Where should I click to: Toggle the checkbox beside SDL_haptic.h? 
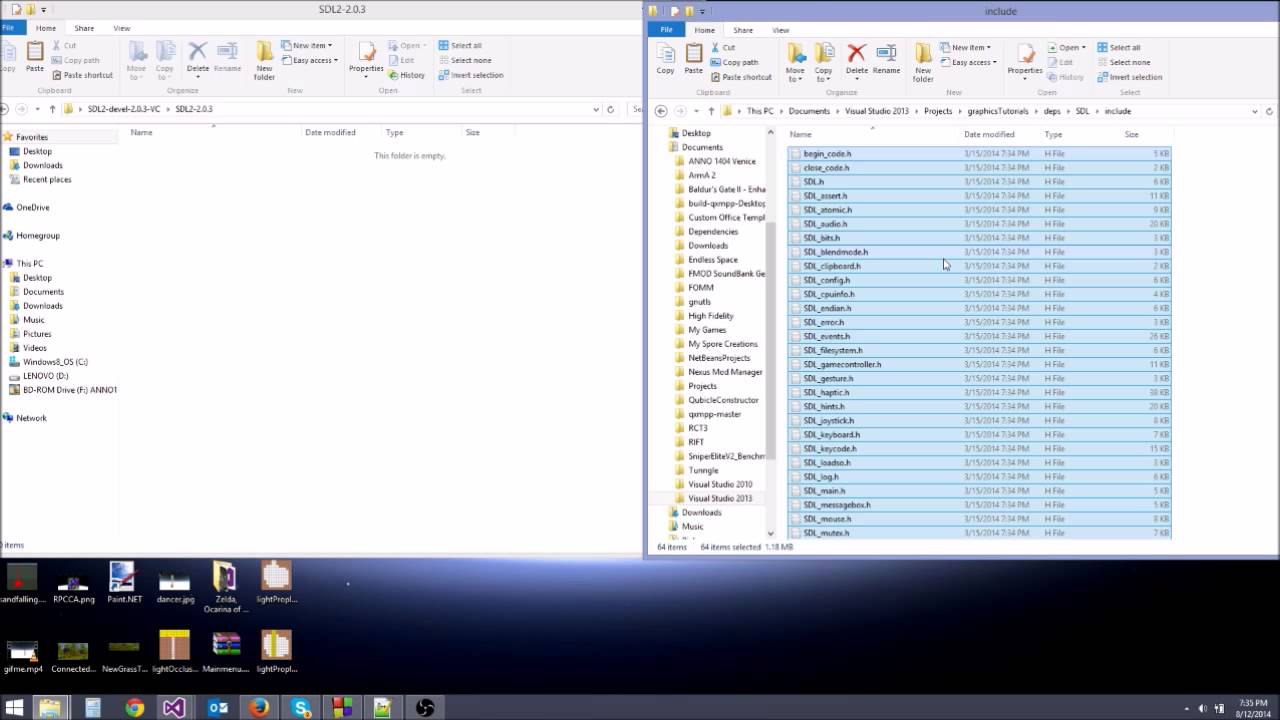click(x=796, y=392)
